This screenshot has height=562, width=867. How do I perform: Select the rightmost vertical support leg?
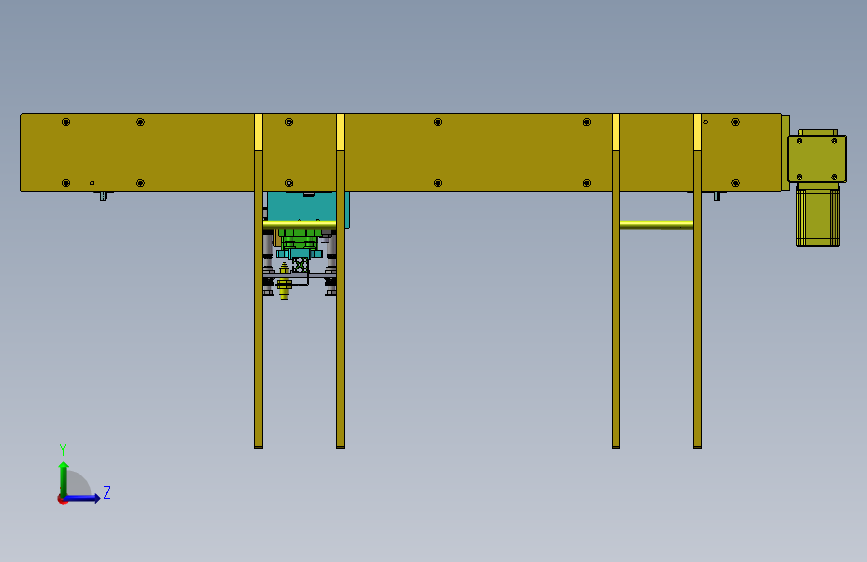[697, 281]
